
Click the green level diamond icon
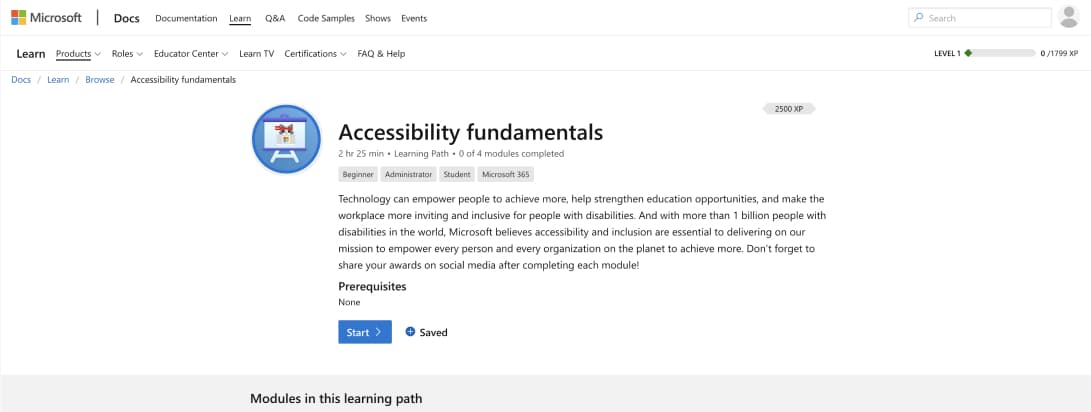click(x=968, y=53)
